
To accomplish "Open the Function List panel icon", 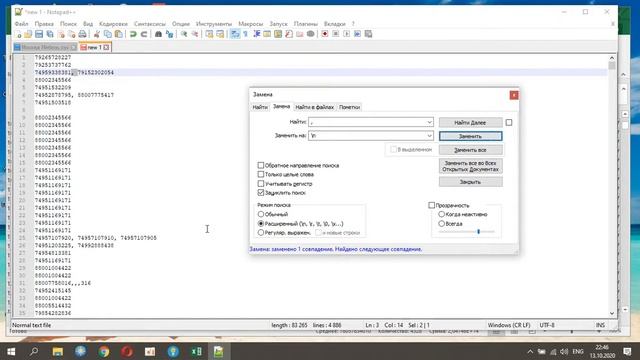I will coord(289,34).
